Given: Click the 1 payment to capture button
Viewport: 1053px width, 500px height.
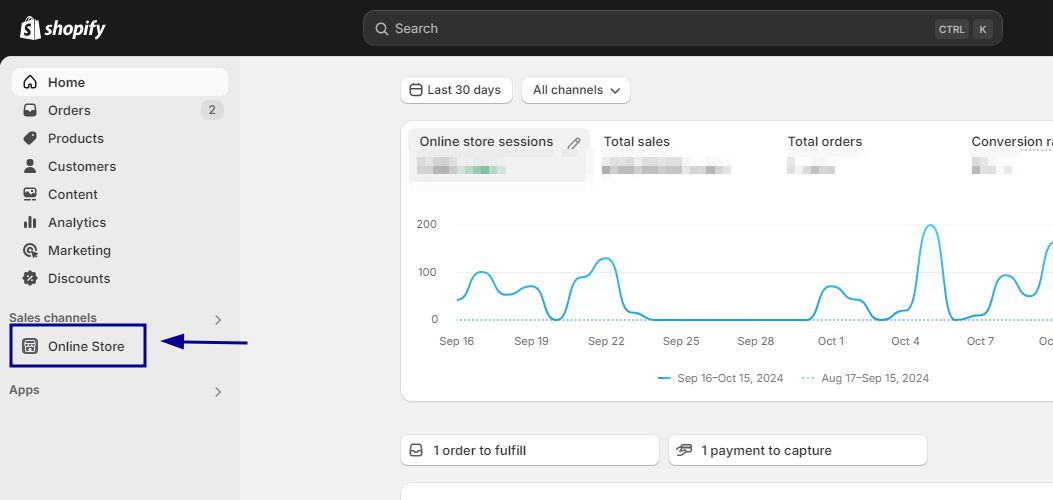Looking at the screenshot, I should point(798,450).
